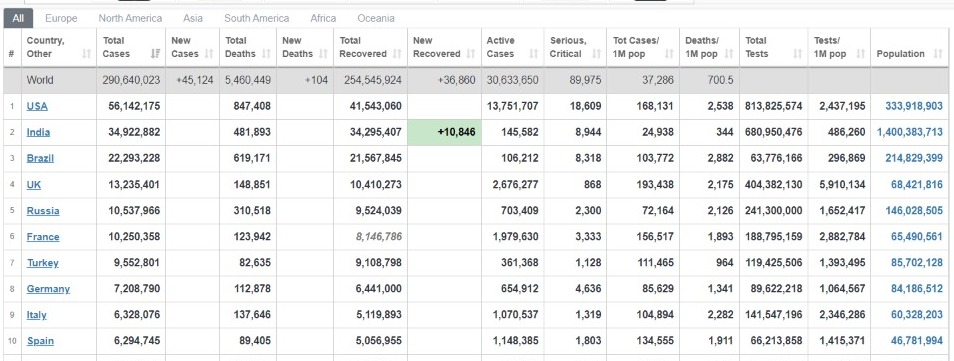Sort by Total Cases column arrow icon
This screenshot has height=361, width=954.
pos(155,54)
